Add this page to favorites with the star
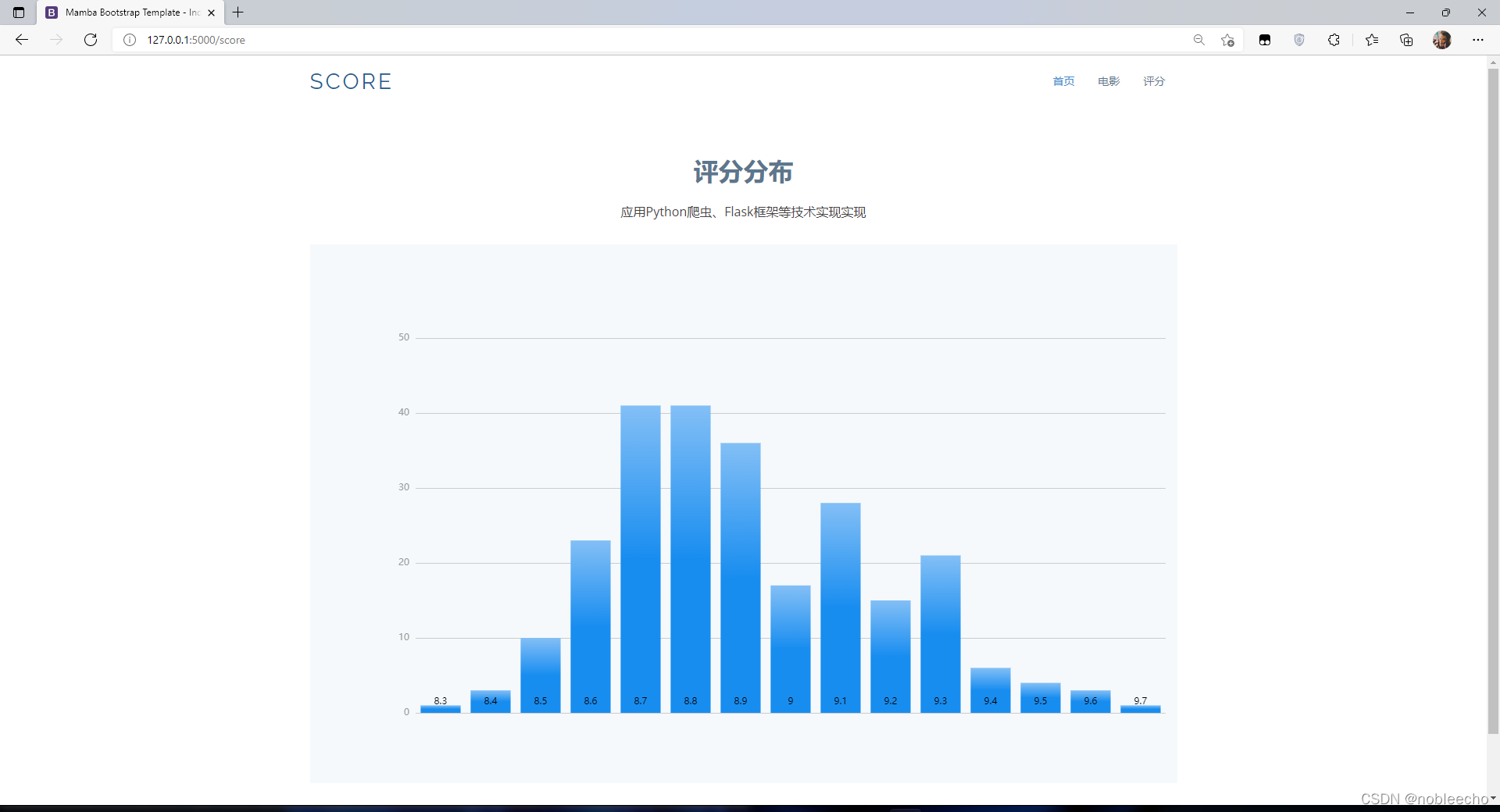This screenshot has height=812, width=1500. [1227, 40]
